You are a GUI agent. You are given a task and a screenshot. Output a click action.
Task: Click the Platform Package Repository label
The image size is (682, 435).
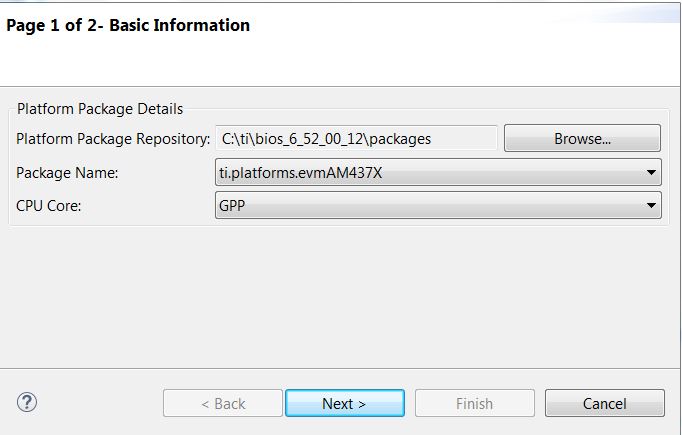coord(113,139)
